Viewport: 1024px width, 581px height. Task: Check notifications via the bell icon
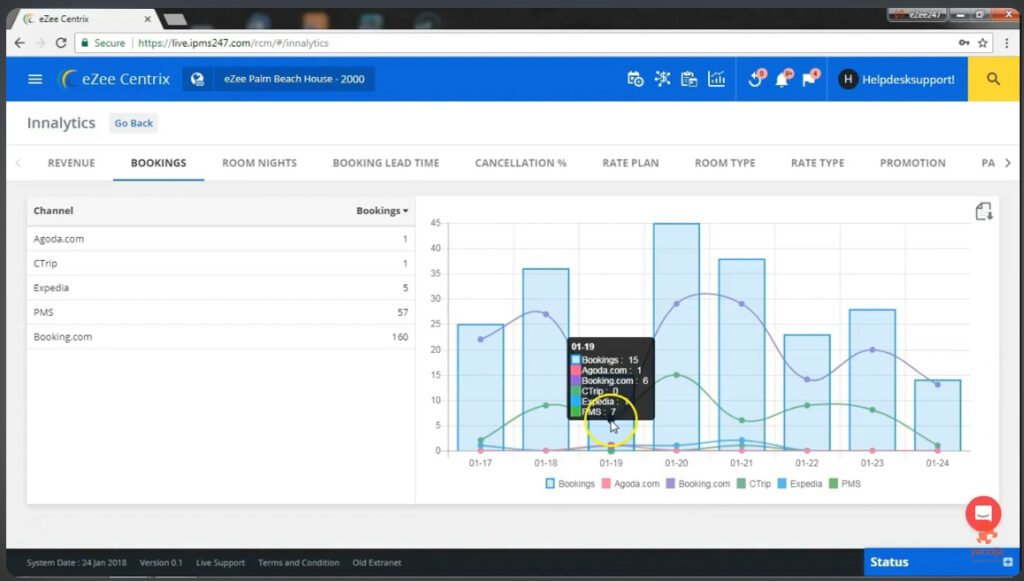click(x=783, y=78)
